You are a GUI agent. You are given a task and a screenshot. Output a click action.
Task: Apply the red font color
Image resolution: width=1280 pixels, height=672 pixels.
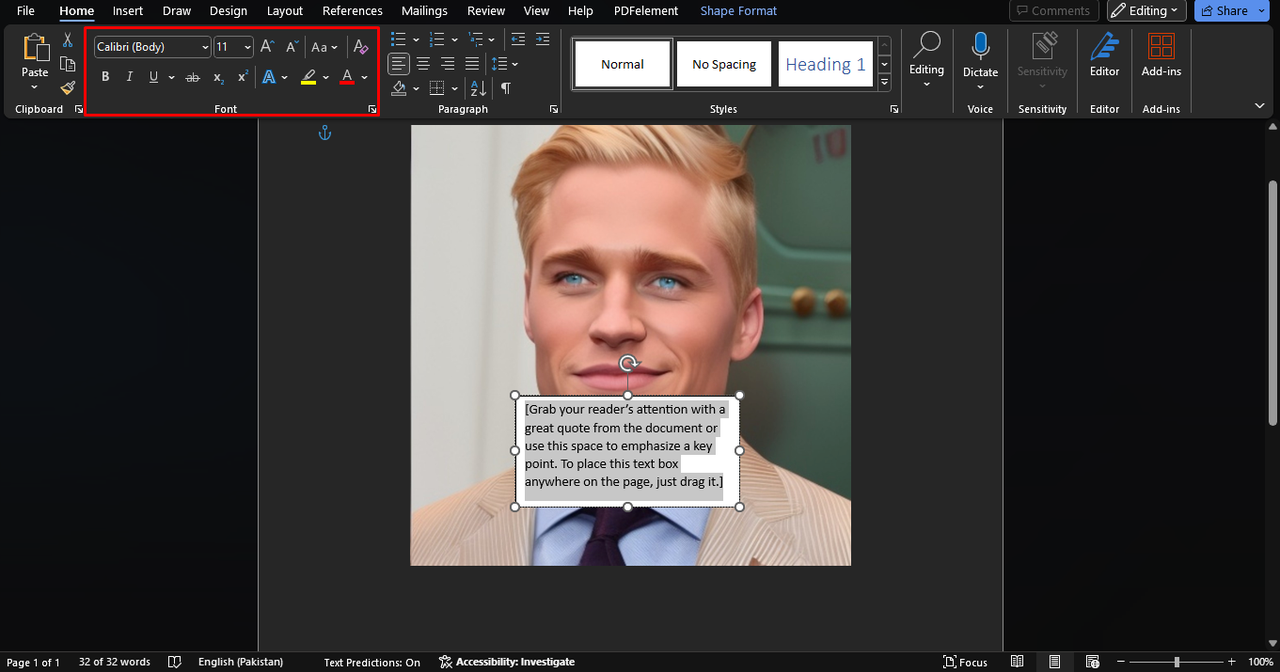pos(347,77)
